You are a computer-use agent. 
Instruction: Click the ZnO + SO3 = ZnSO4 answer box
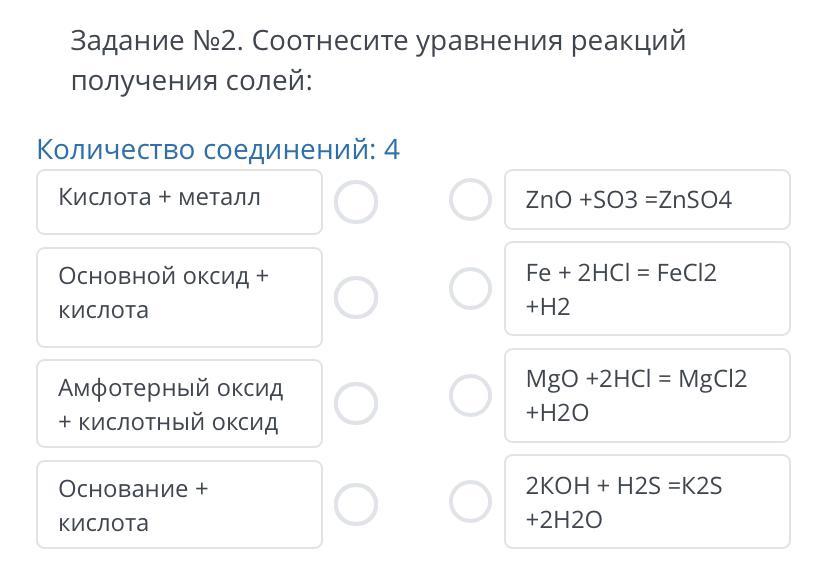pos(647,200)
